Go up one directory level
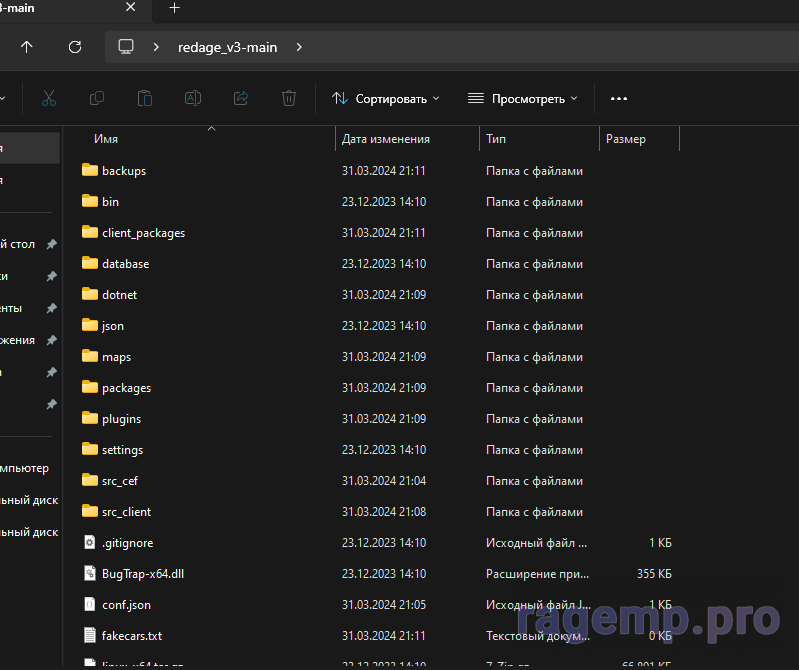The height and width of the screenshot is (670, 799). 27,47
